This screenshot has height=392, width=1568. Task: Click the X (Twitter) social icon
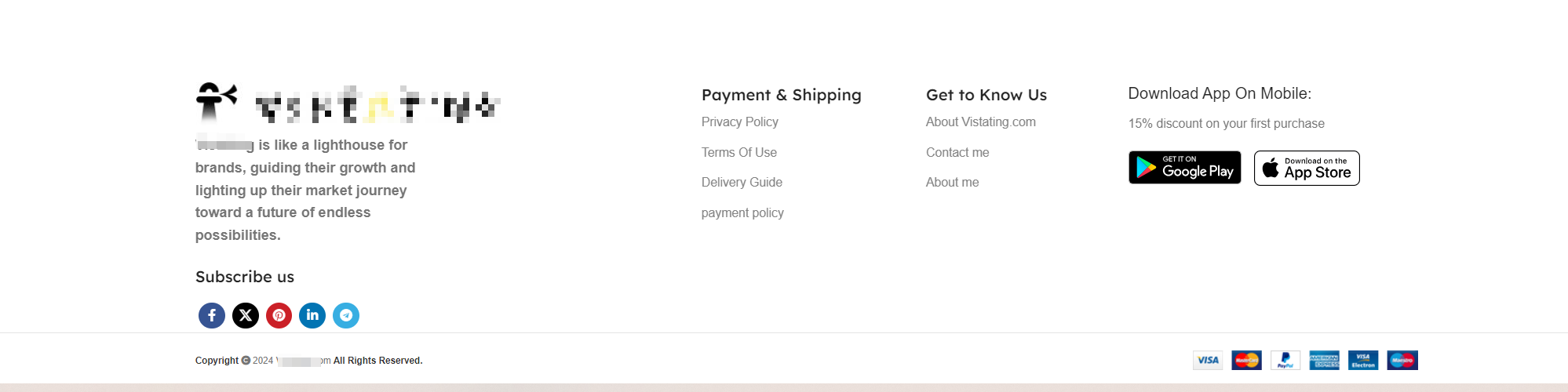click(246, 315)
